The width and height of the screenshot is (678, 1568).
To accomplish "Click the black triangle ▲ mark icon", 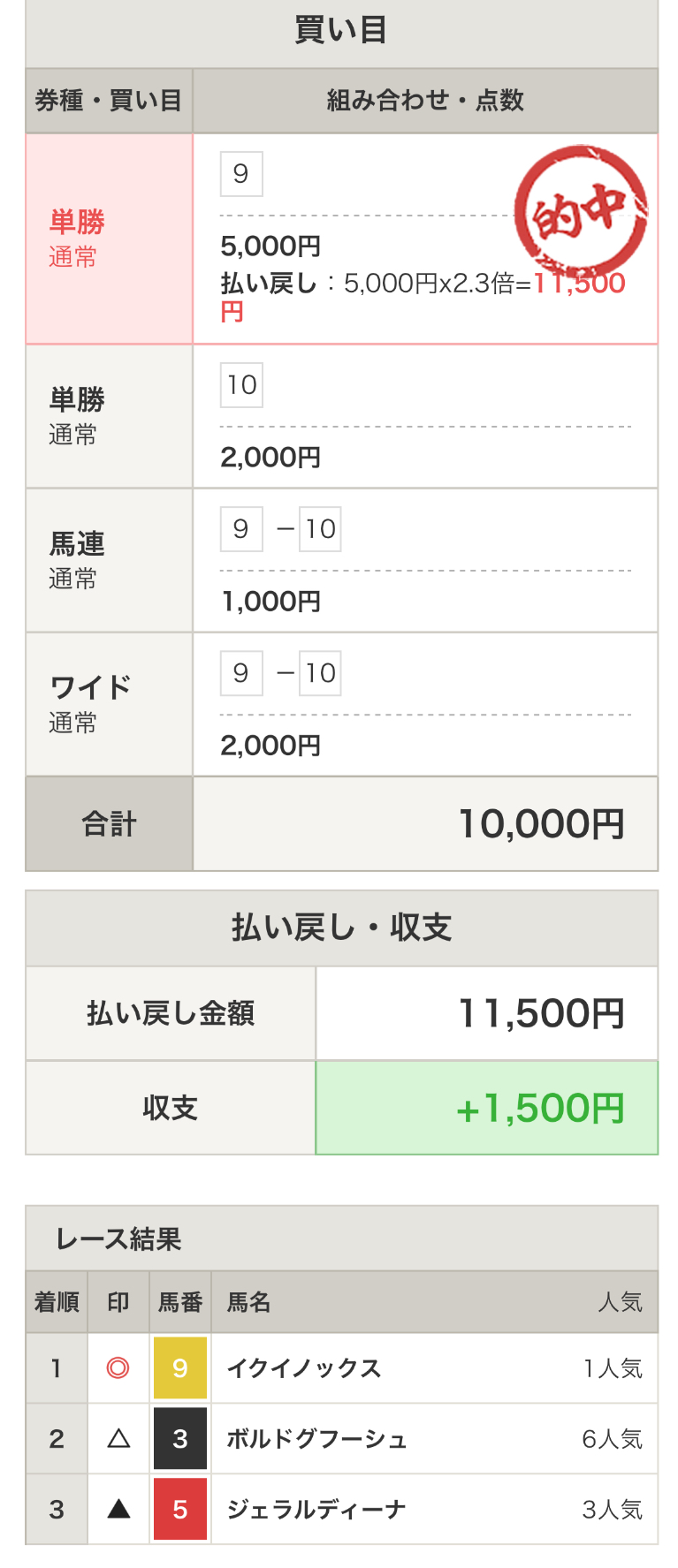I will (118, 1509).
